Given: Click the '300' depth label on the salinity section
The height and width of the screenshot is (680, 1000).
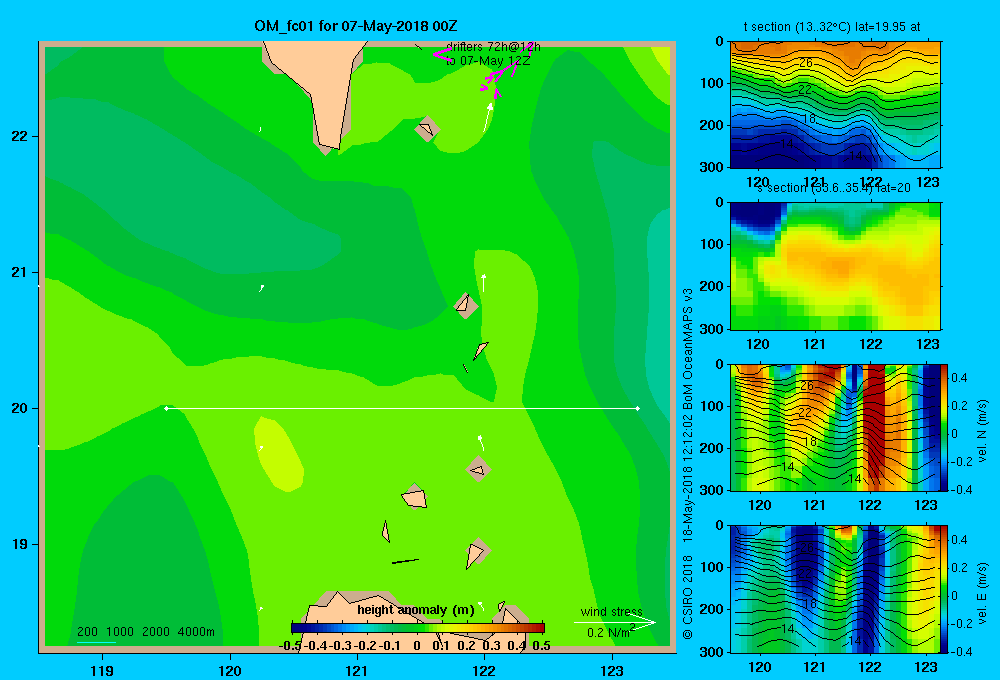Looking at the screenshot, I should [712, 329].
